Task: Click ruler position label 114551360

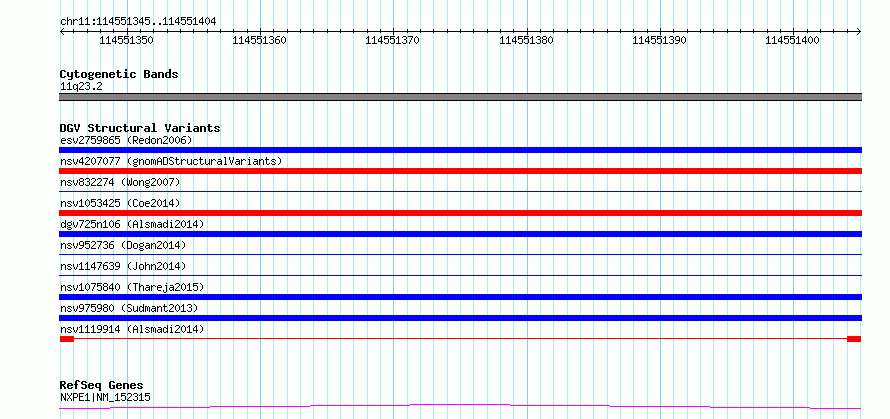Action: pos(259,40)
